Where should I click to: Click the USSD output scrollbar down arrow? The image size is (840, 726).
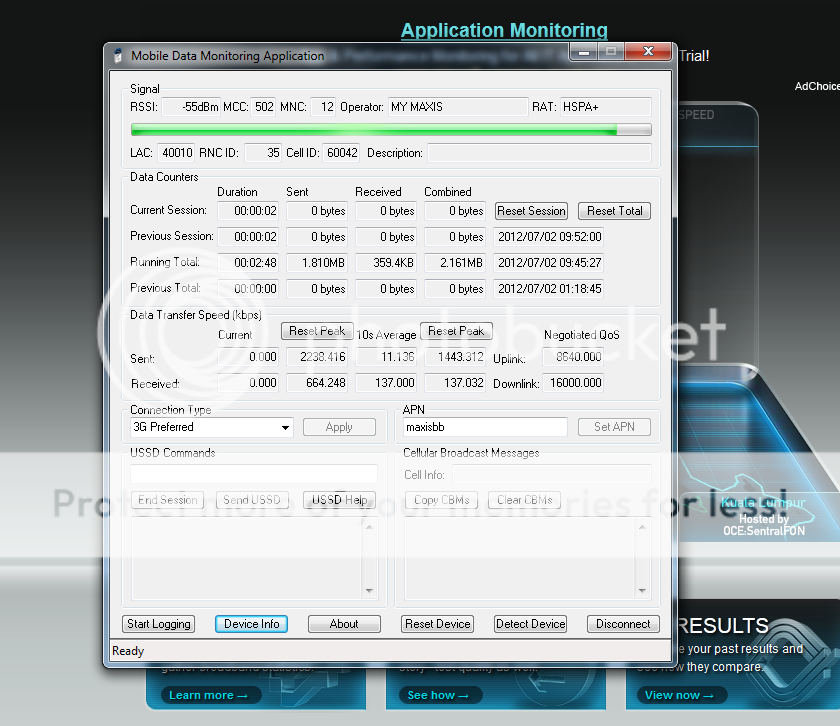[x=369, y=591]
